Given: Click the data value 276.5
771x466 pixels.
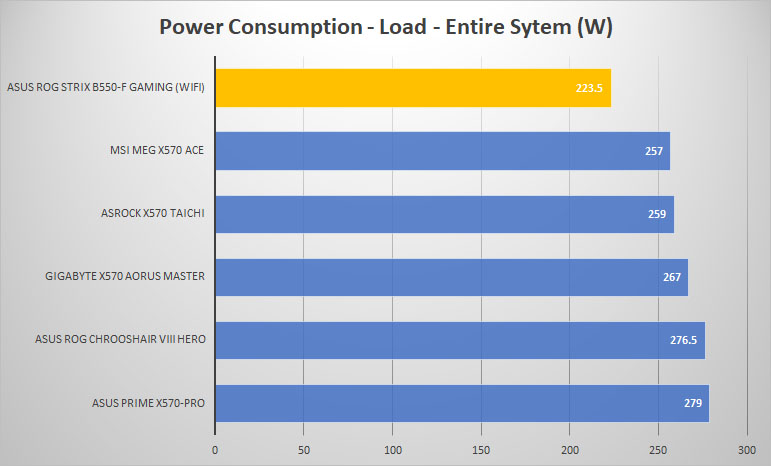Looking at the screenshot, I should click(683, 340).
